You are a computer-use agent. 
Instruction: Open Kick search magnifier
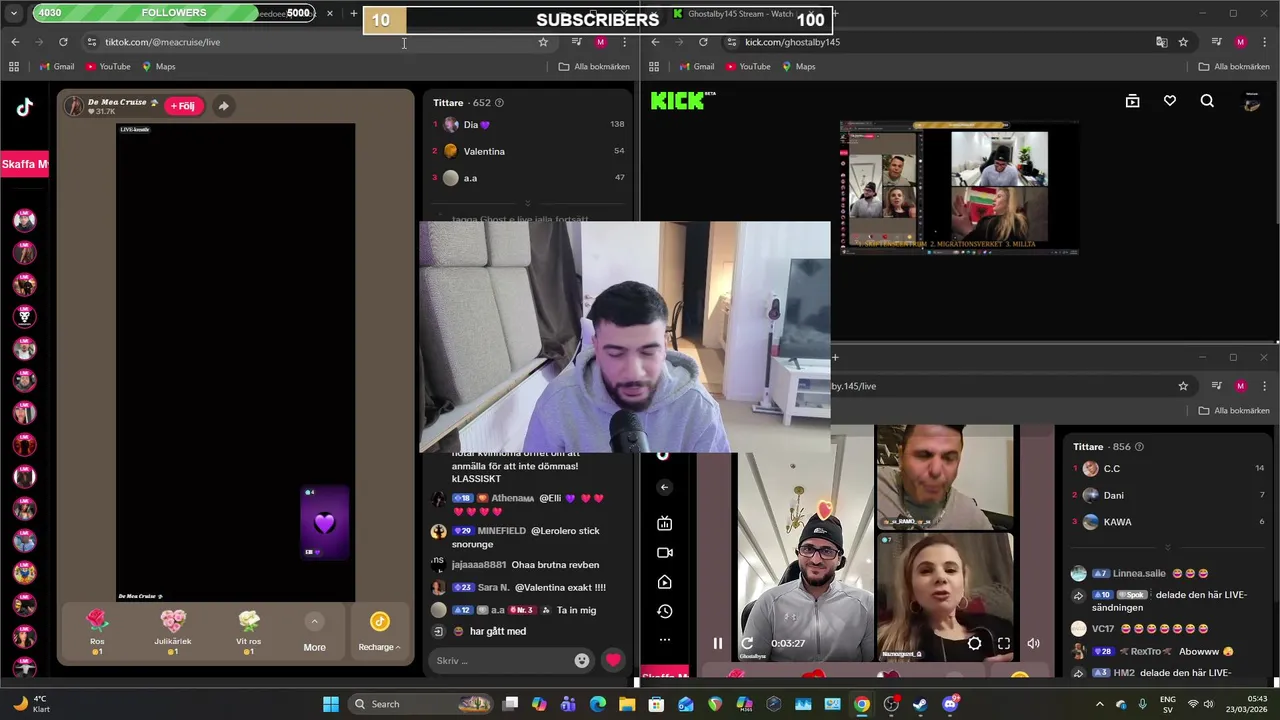(1207, 101)
